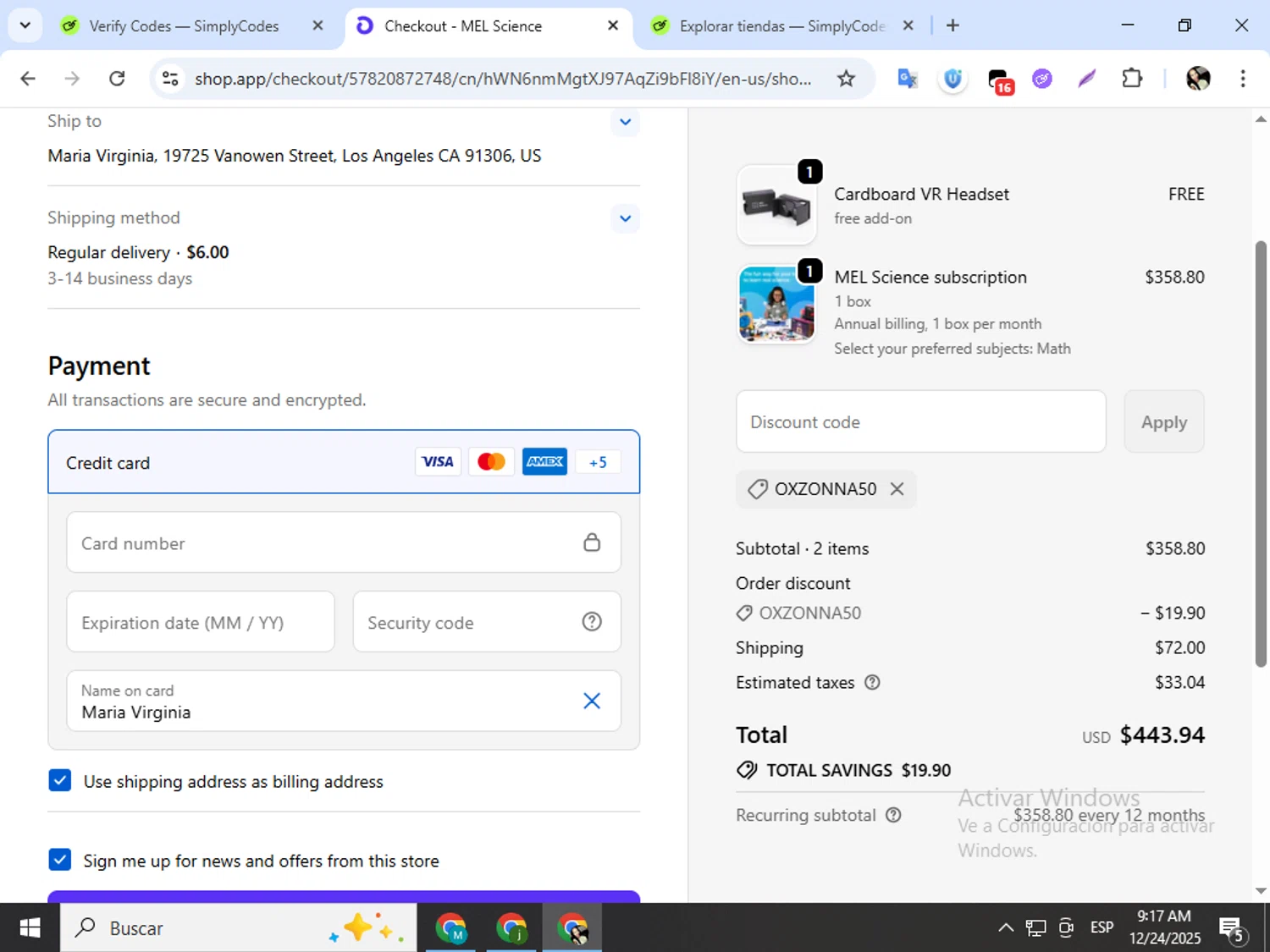
Task: Click the network icon in system tray
Action: [1035, 928]
